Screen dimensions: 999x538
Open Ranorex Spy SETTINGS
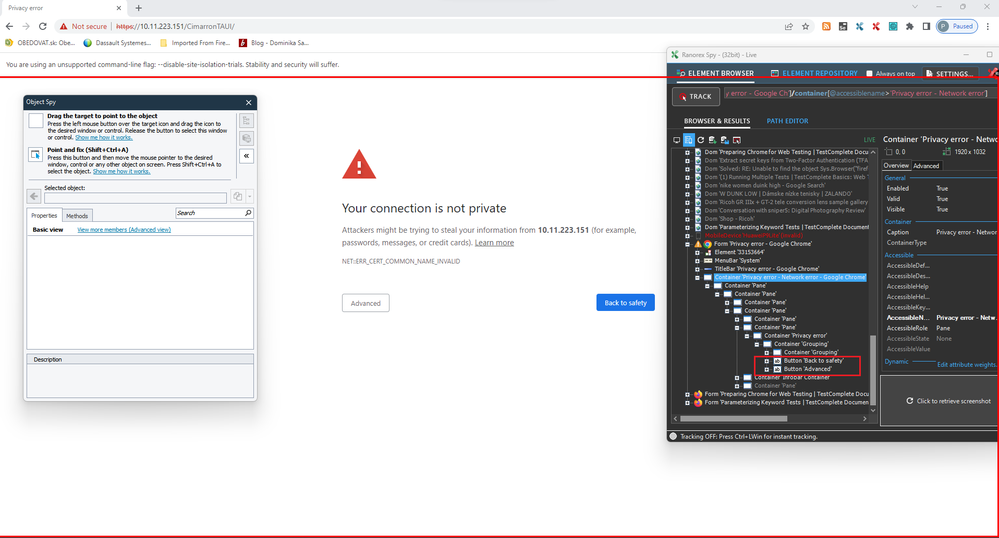(949, 74)
